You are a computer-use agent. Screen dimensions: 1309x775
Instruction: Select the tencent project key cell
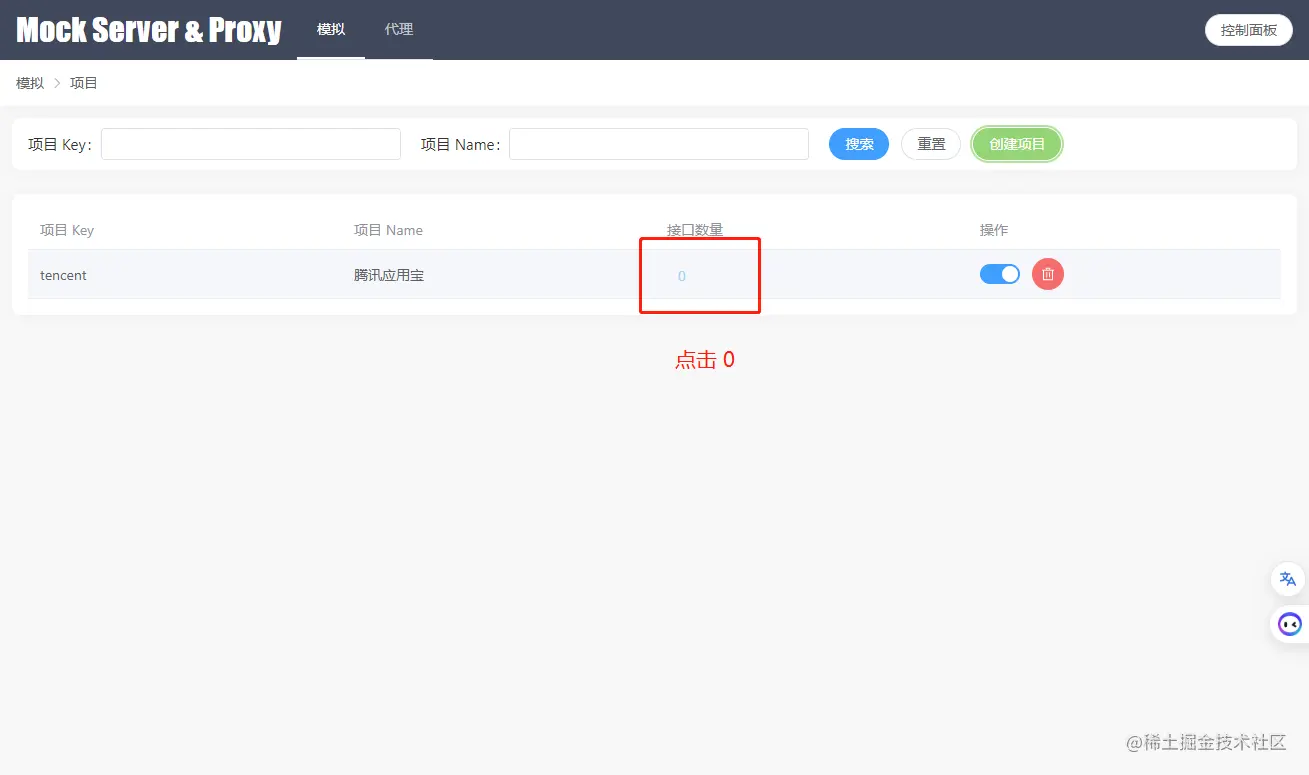[63, 275]
